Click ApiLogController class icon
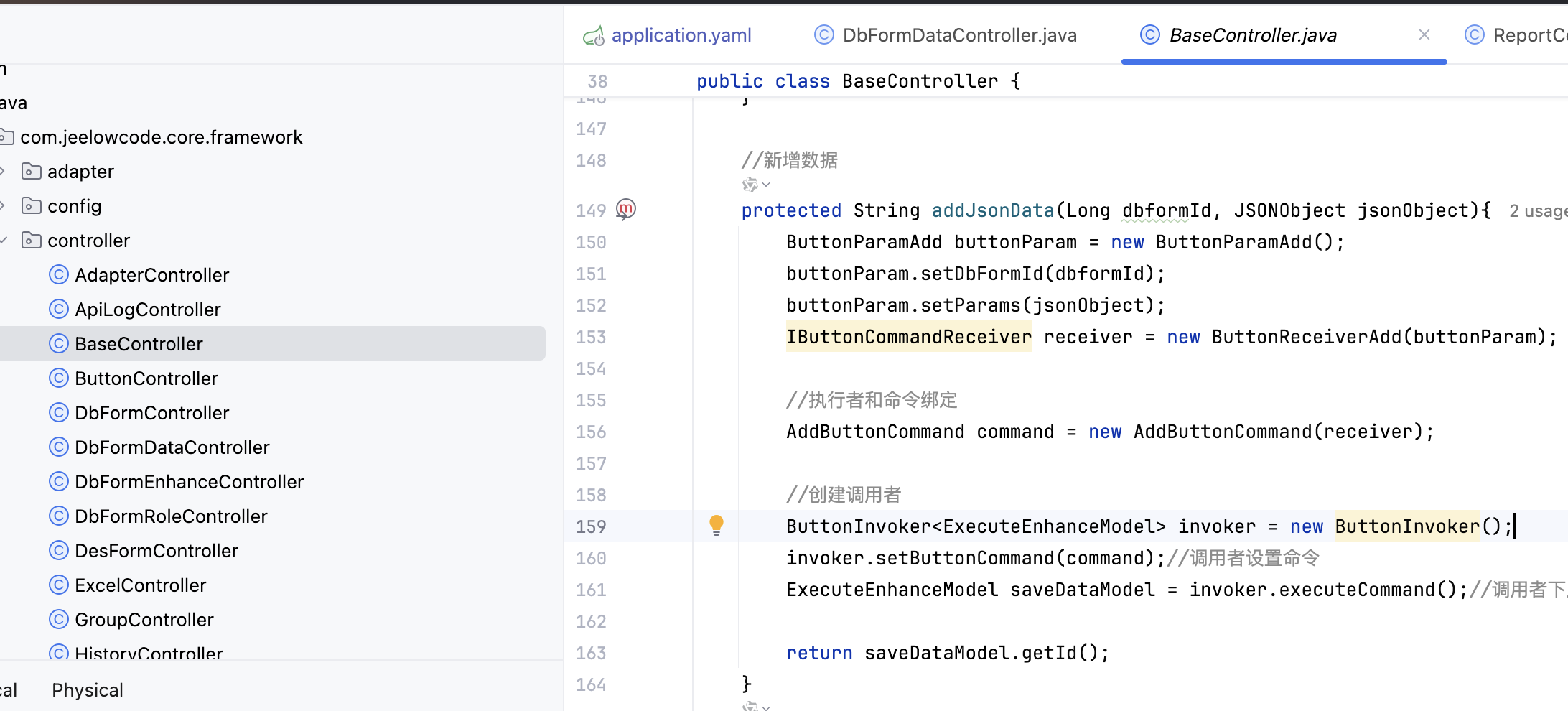Image resolution: width=1568 pixels, height=711 pixels. click(59, 309)
